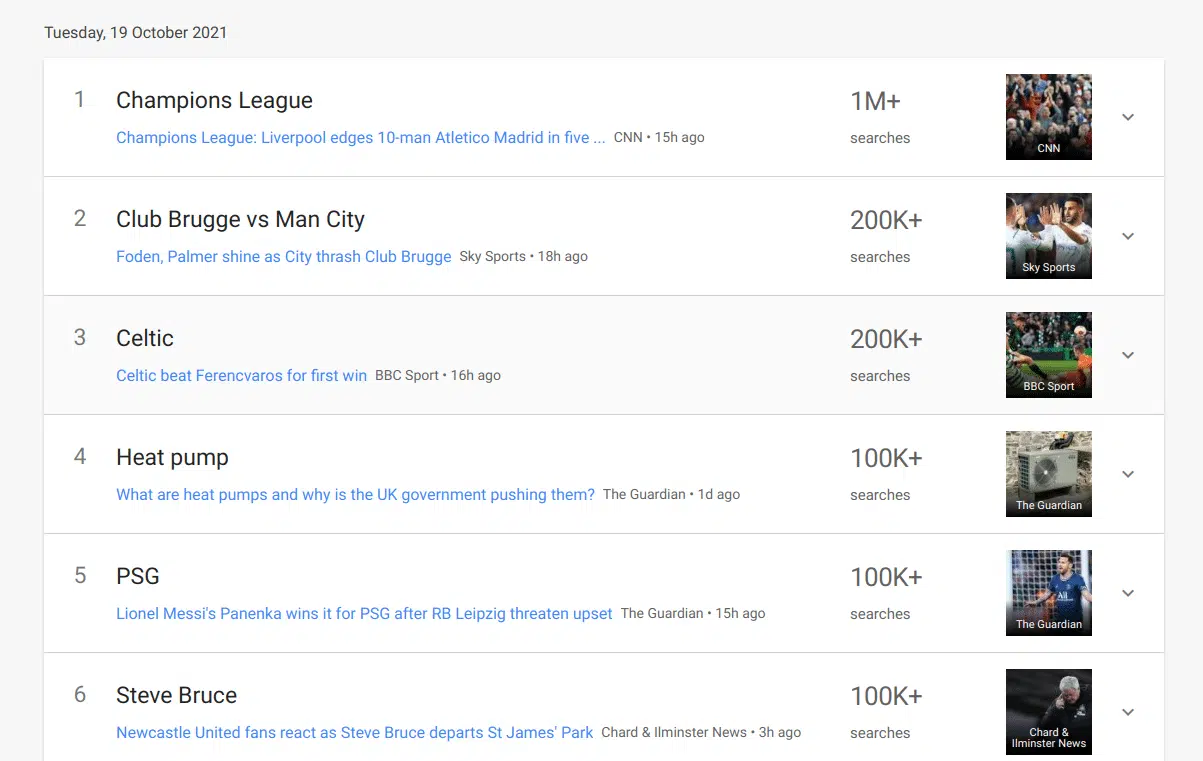Click the CNN • 15h ago source text
Viewport: 1203px width, 761px height.
pos(659,137)
